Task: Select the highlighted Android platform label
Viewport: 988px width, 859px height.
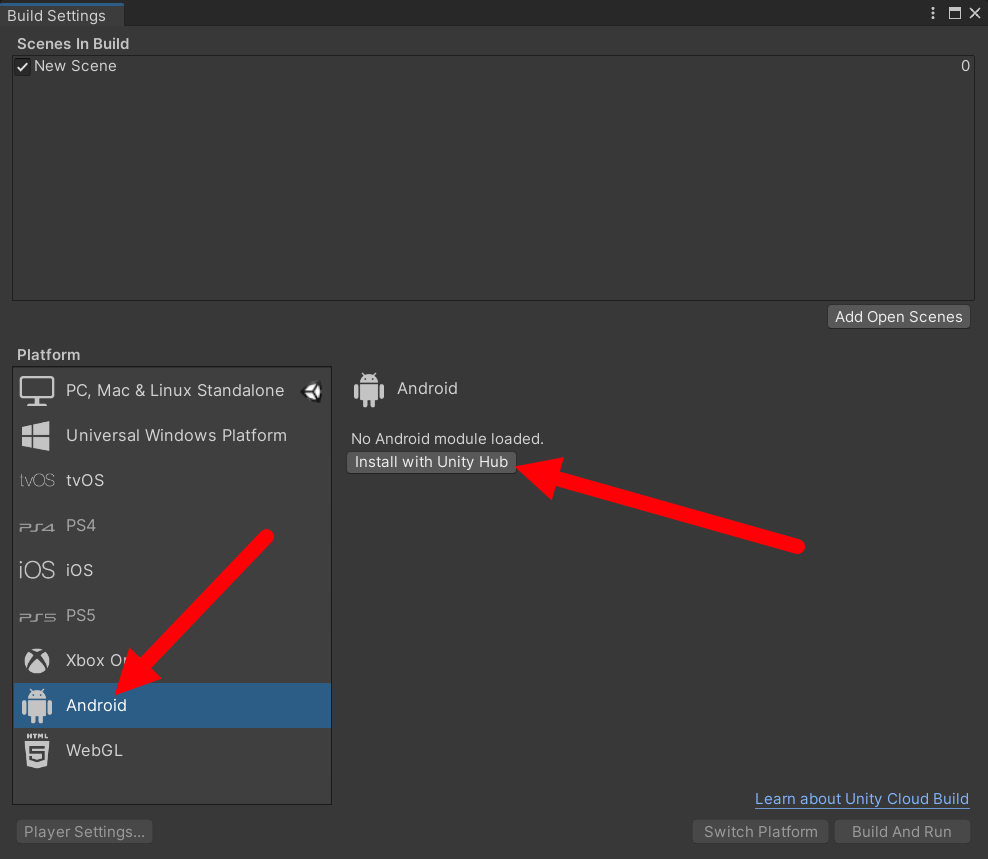Action: coord(96,706)
